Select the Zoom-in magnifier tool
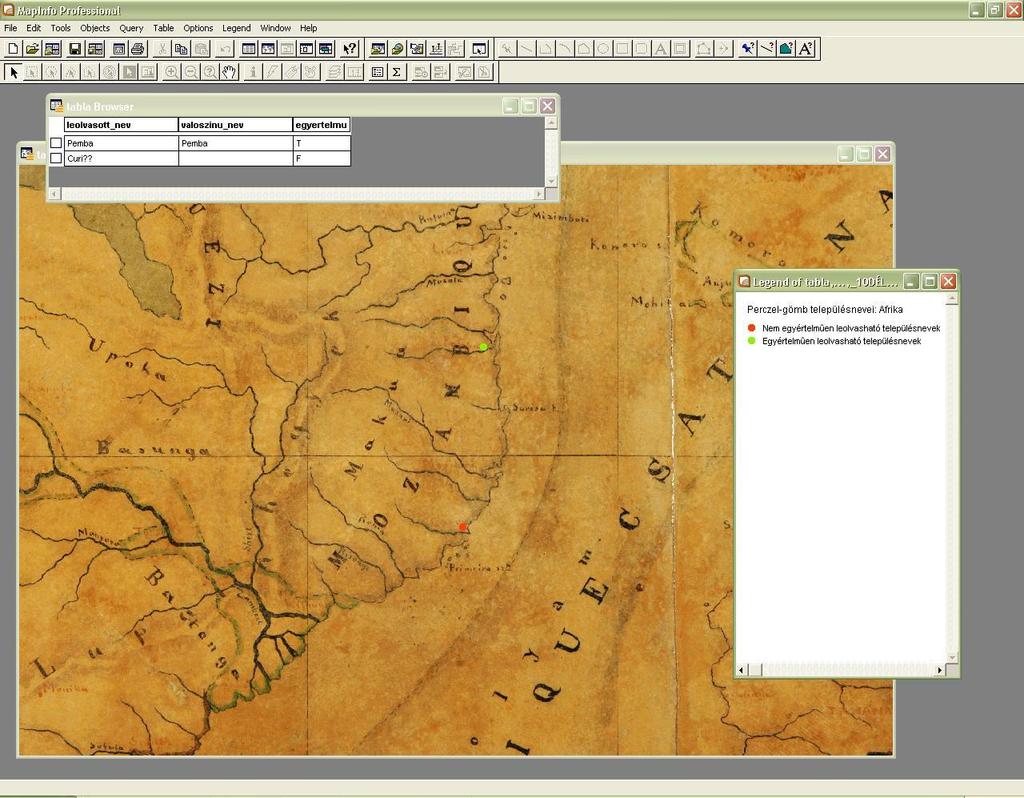This screenshot has width=1024, height=798. 171,72
